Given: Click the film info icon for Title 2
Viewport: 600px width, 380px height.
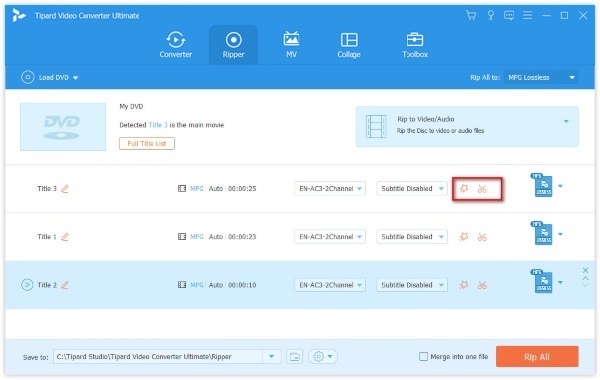Looking at the screenshot, I should (x=182, y=285).
